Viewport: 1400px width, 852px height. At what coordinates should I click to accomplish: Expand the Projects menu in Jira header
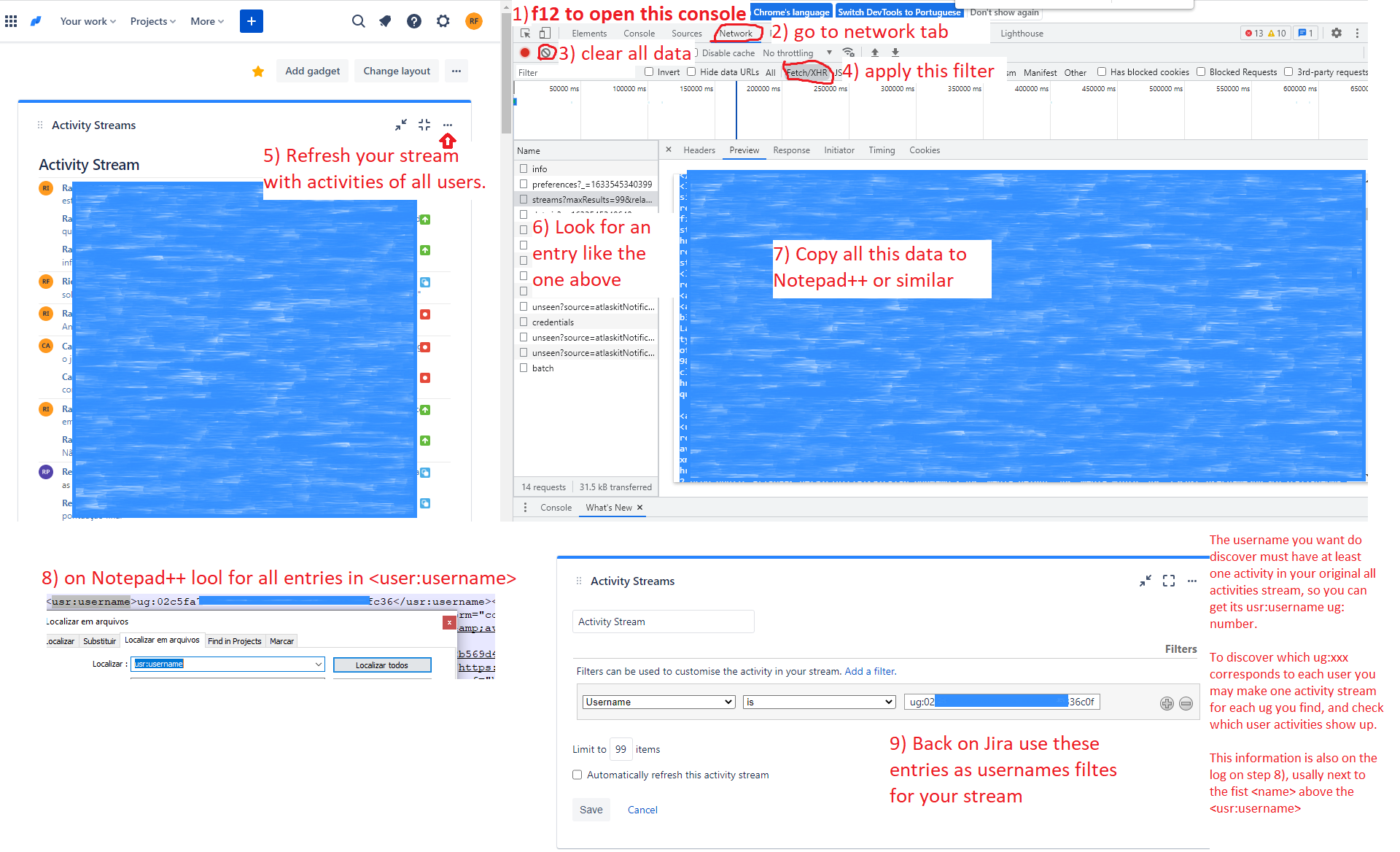click(152, 21)
